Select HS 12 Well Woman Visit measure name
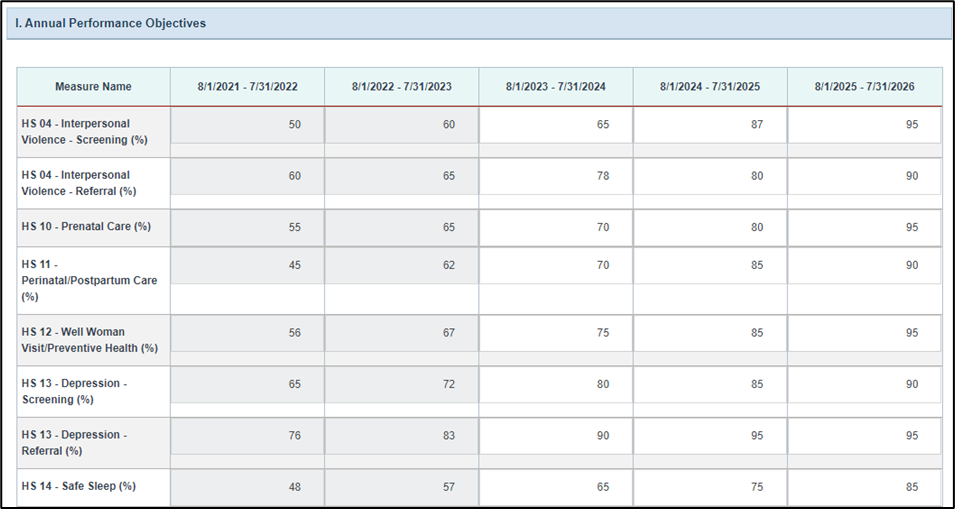The width and height of the screenshot is (955, 509). pos(90,340)
